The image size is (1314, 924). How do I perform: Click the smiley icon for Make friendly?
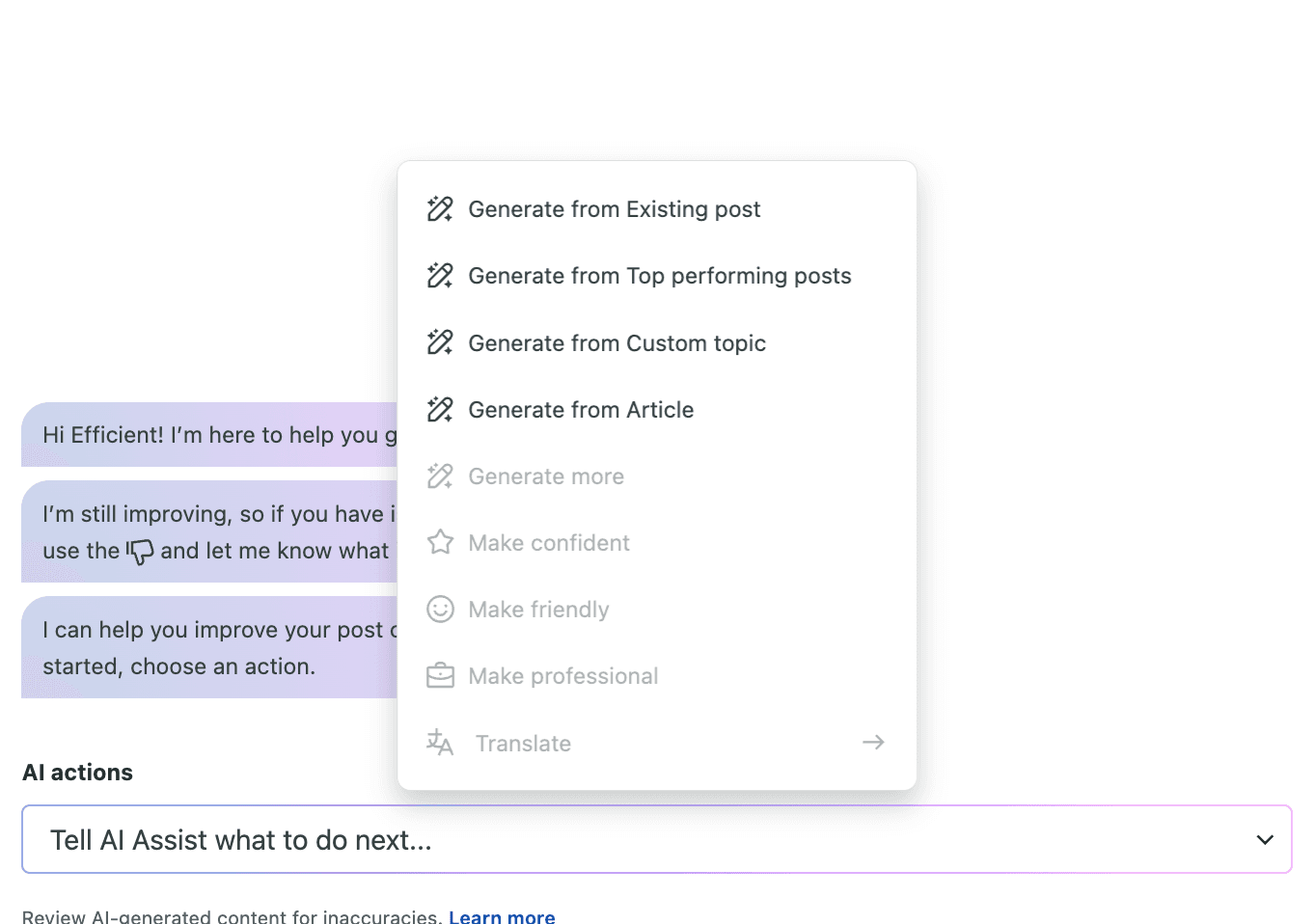pos(440,610)
